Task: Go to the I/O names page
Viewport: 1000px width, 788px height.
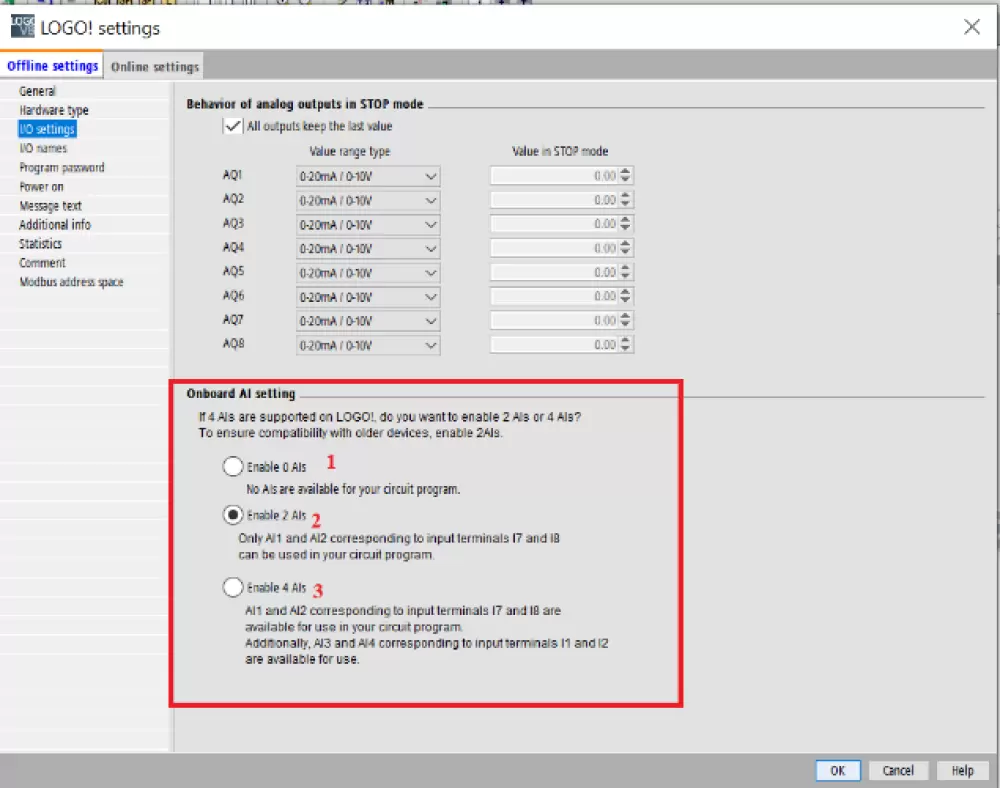Action: tap(43, 148)
